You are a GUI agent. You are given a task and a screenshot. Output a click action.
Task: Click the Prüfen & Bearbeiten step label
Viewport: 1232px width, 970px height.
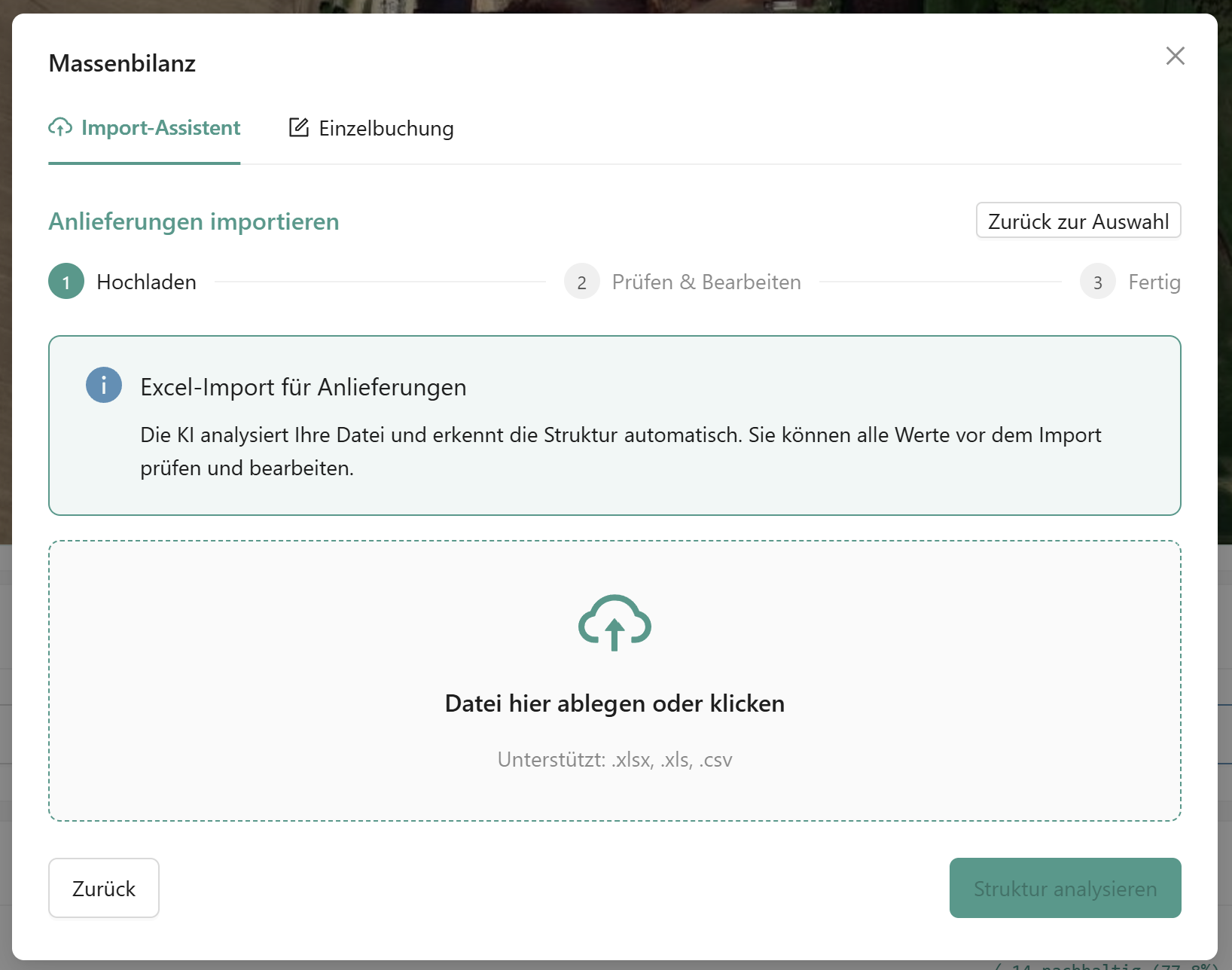pyautogui.click(x=706, y=281)
